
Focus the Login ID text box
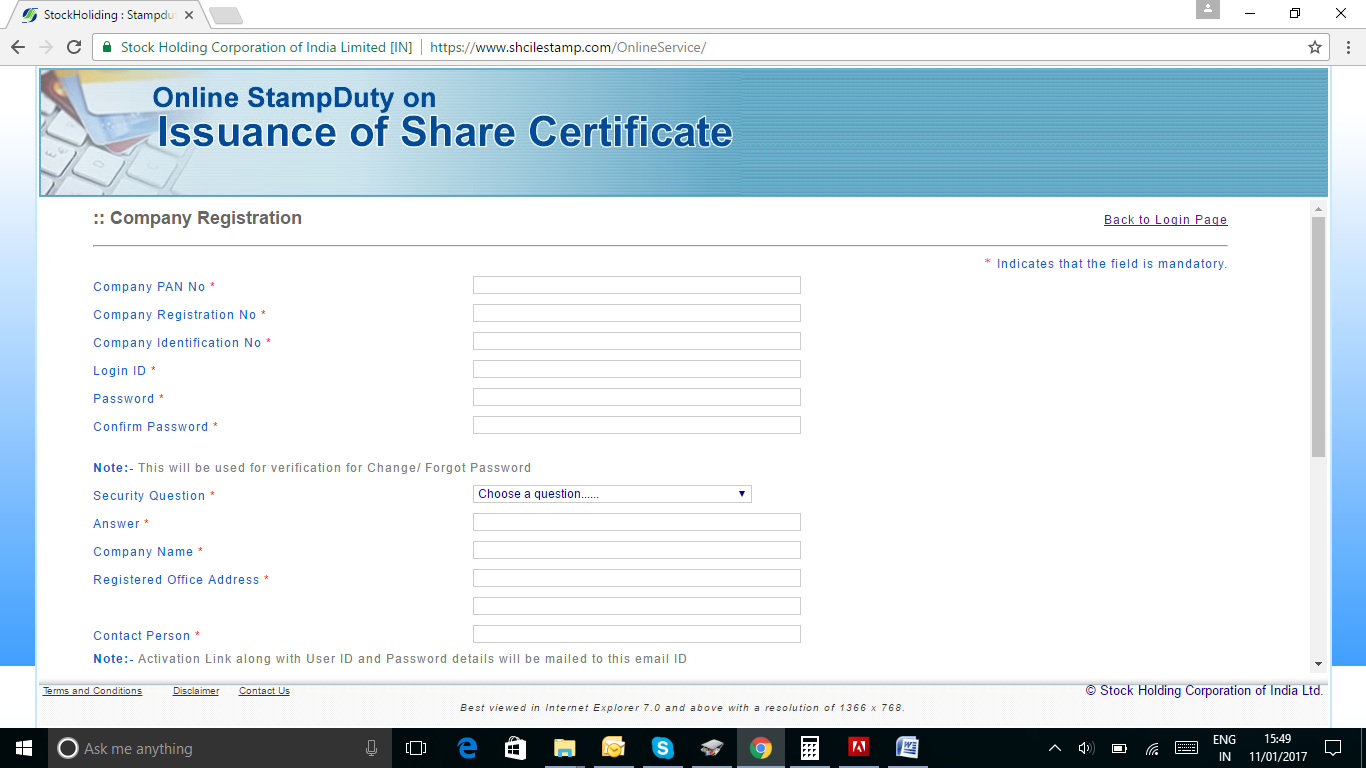636,369
